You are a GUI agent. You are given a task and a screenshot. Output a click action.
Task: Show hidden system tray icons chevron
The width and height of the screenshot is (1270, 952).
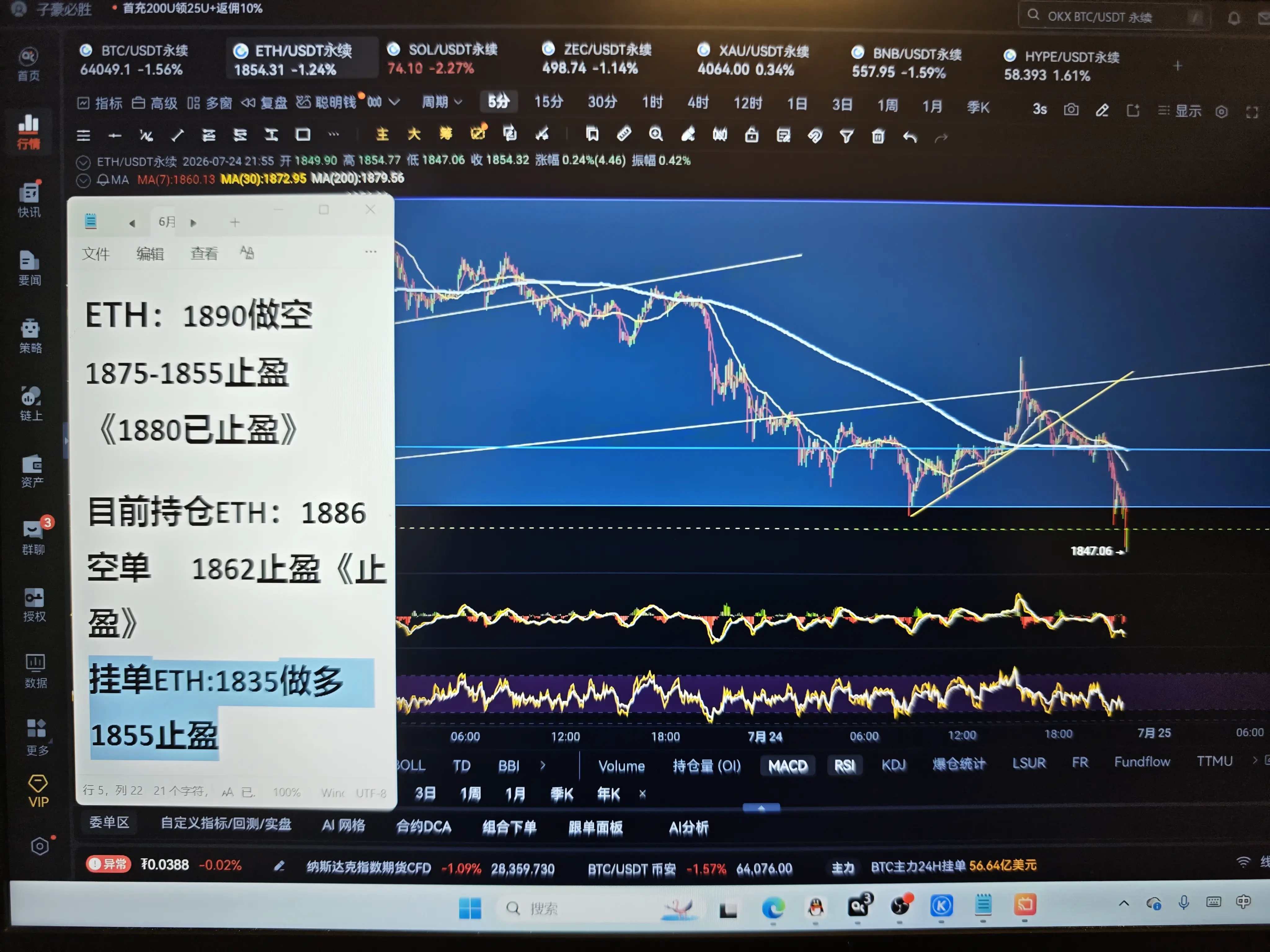[x=1124, y=903]
